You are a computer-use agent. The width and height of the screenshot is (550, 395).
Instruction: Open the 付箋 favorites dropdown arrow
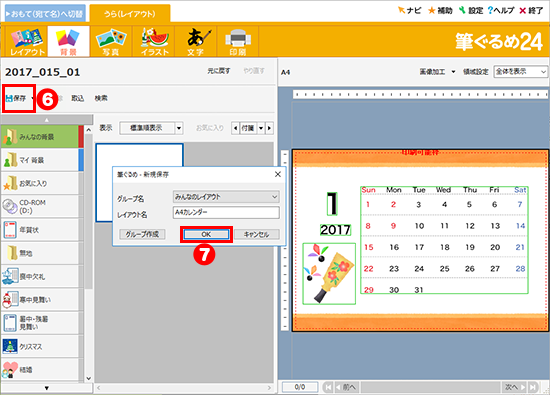coord(261,128)
